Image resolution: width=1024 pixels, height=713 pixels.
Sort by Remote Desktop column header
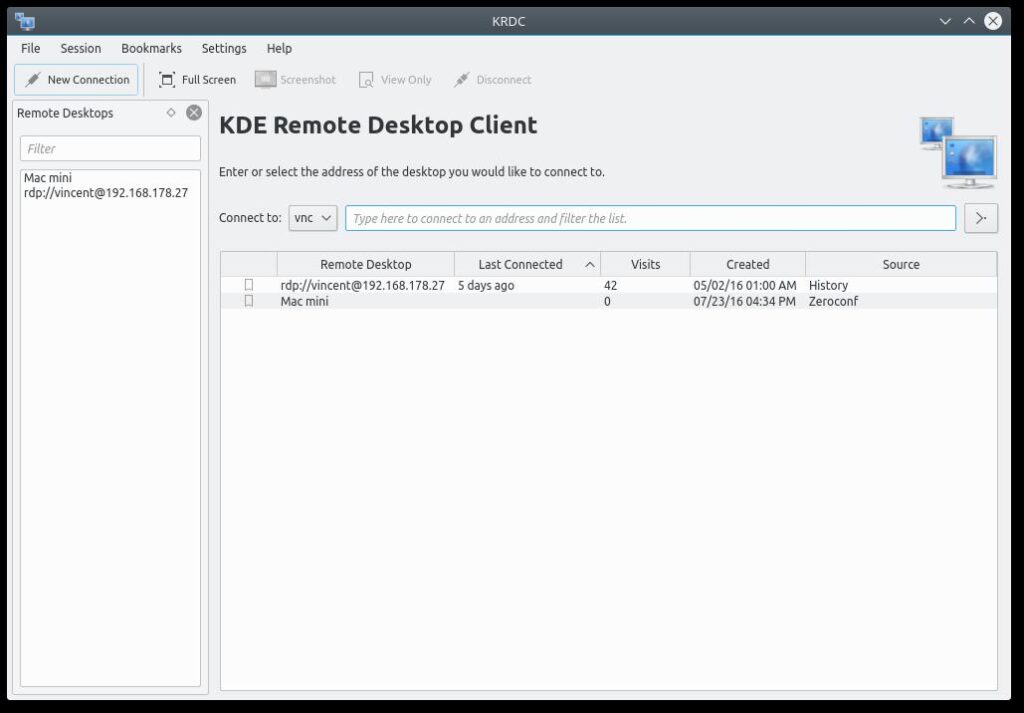366,264
